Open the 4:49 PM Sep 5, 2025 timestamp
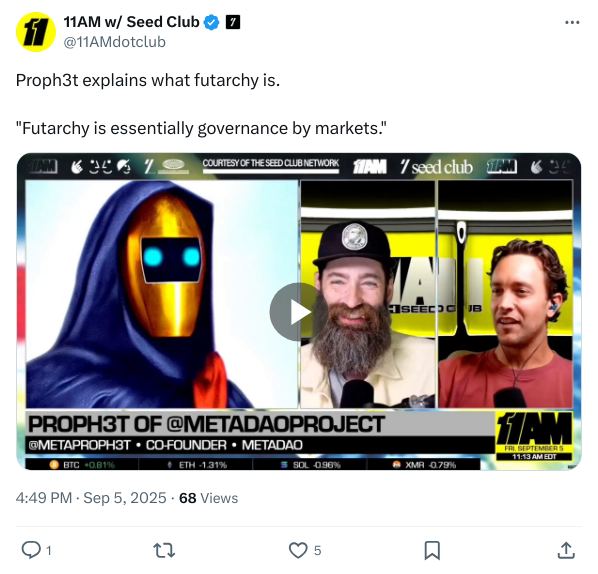Screen dimensions: 598x574 pyautogui.click(x=91, y=498)
